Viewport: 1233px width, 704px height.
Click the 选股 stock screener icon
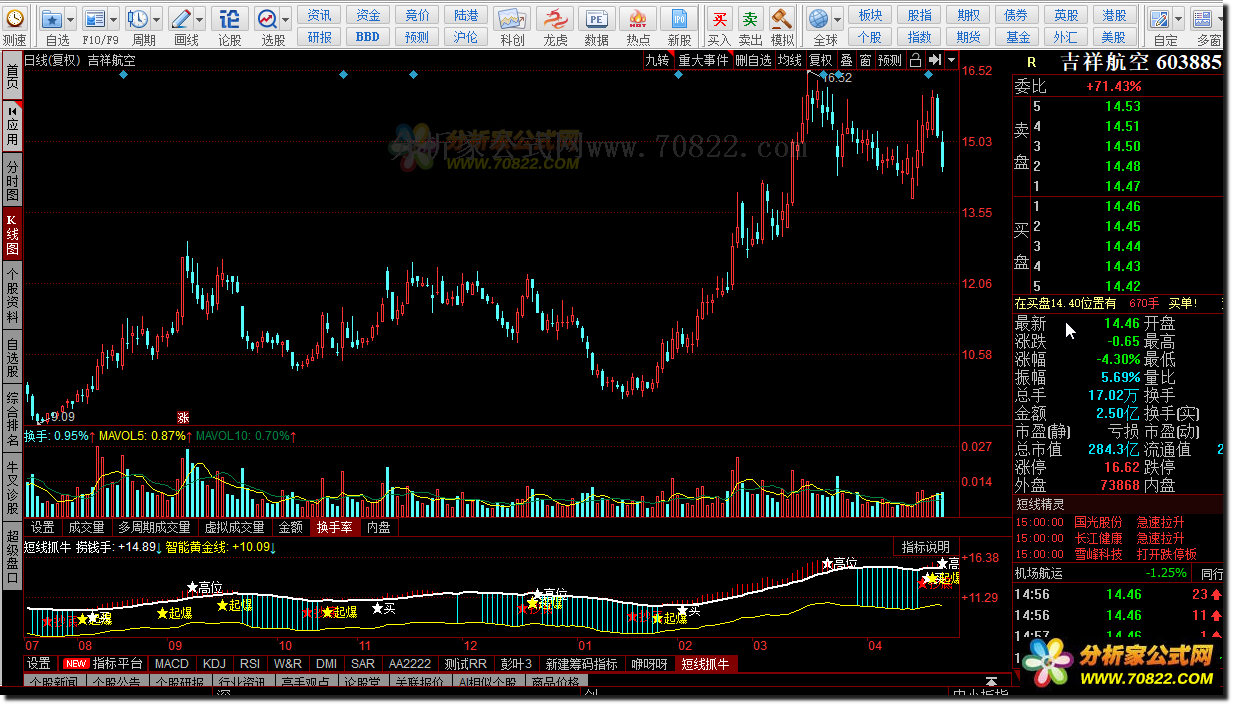coord(267,18)
